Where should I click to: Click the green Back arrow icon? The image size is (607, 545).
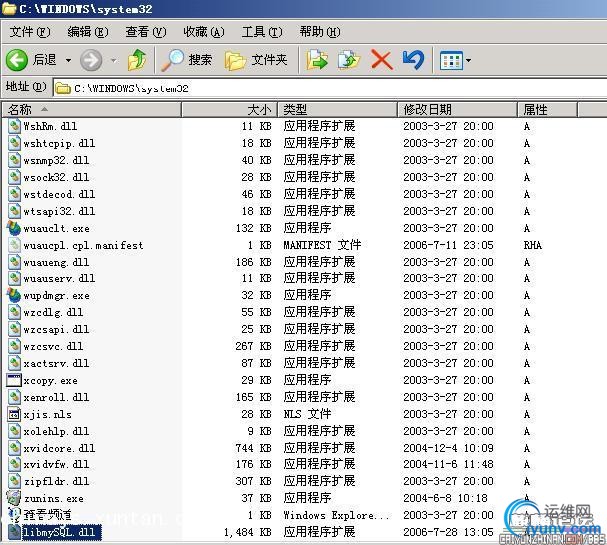17,60
